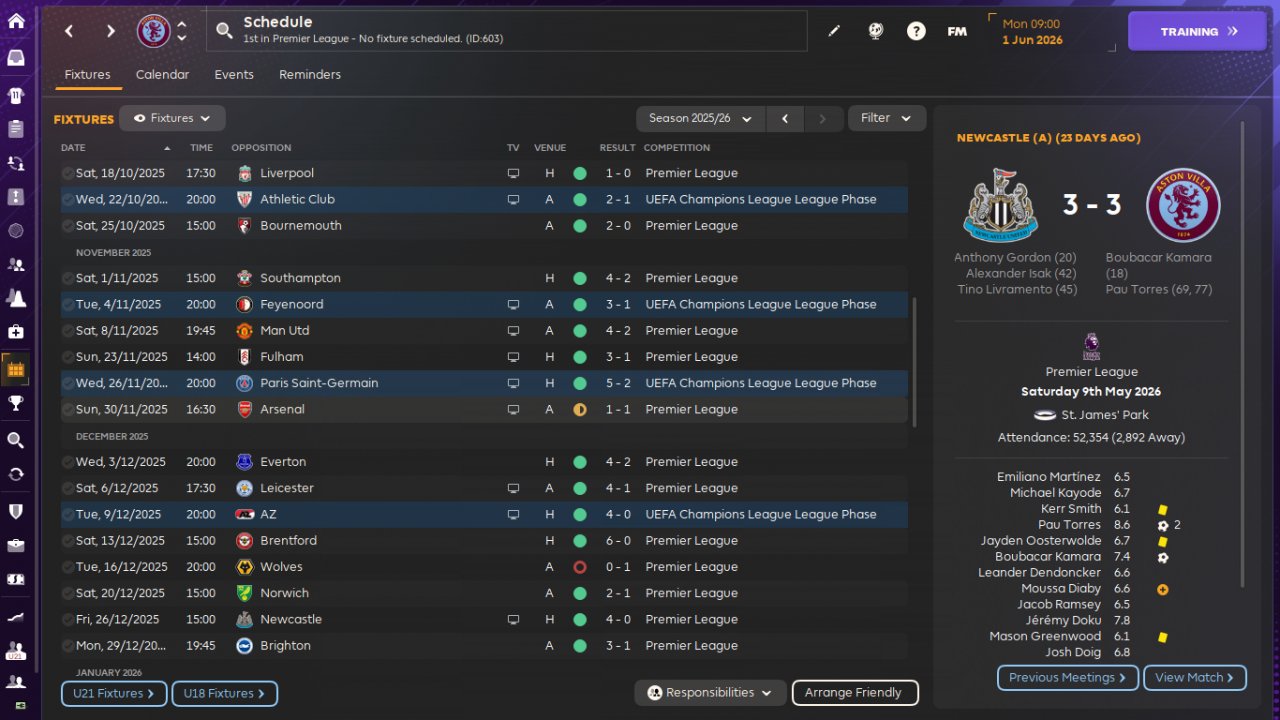Toggle the check circle for Brighton fixture
The height and width of the screenshot is (720, 1280).
point(67,646)
